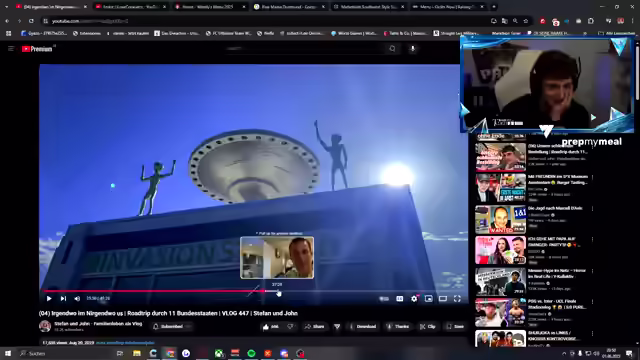The height and width of the screenshot is (360, 640).
Task: Open the Stefan und John channel avatar
Action: [x=45, y=326]
